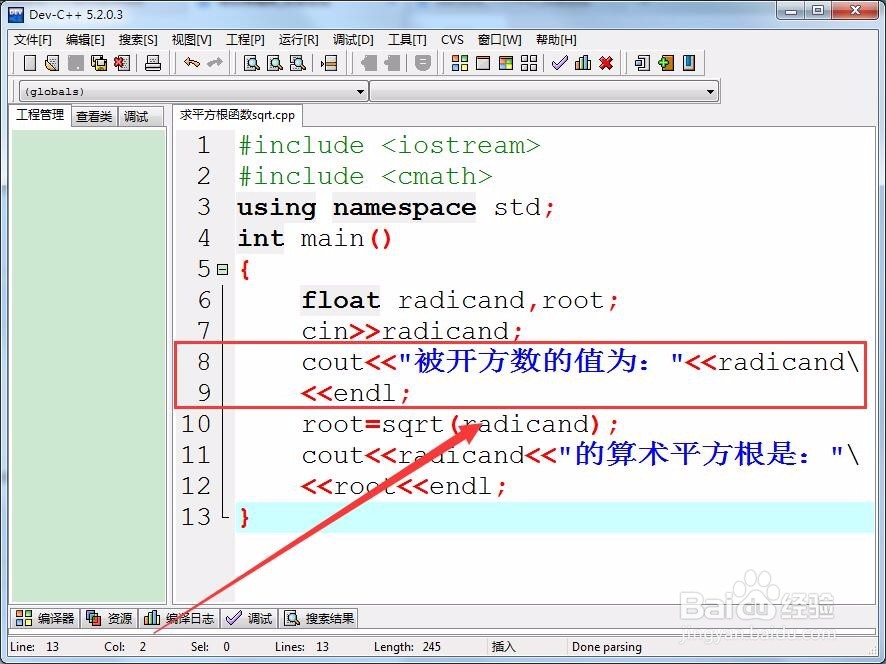This screenshot has height=664, width=886.
Task: Click the word float on line 6
Action: pos(341,300)
